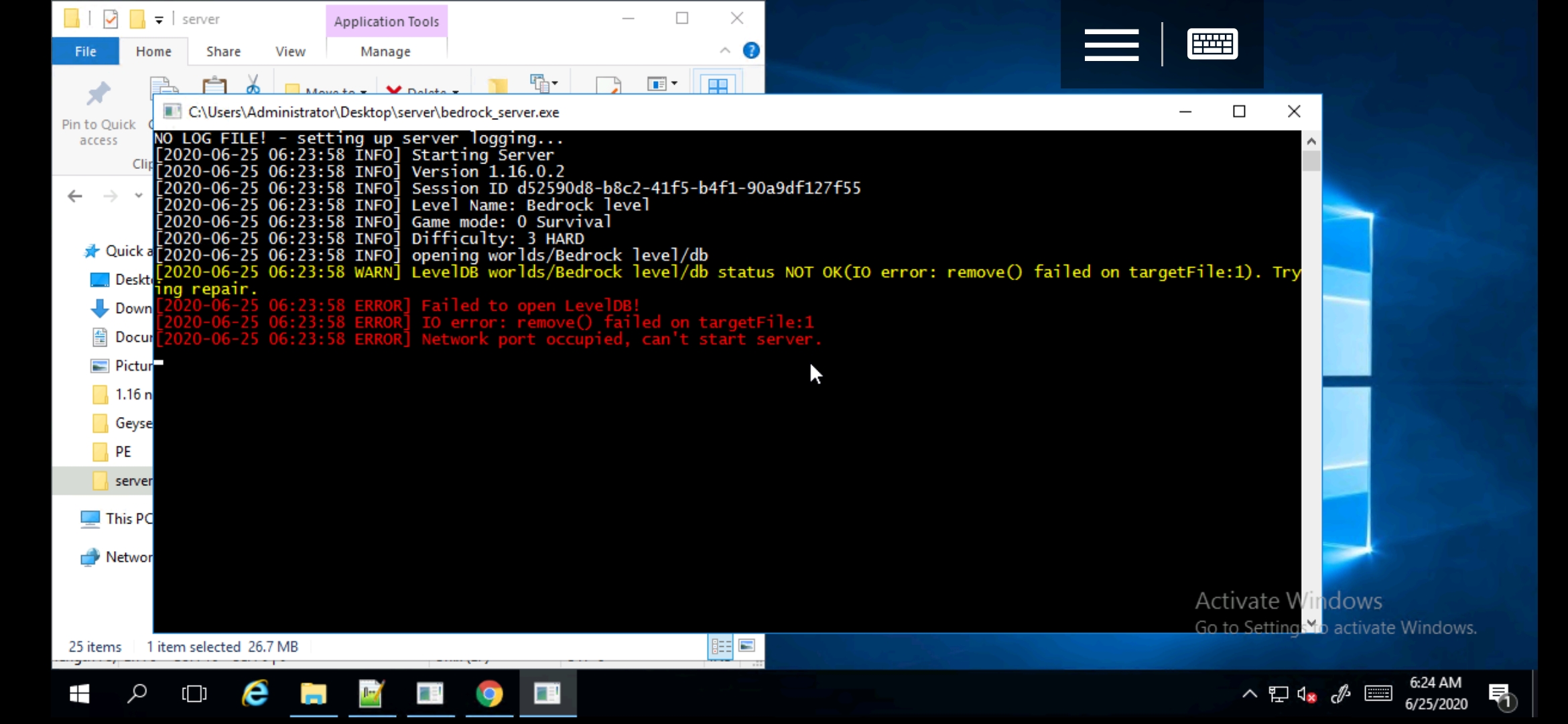Switch to large thumbnails view layout

[746, 646]
